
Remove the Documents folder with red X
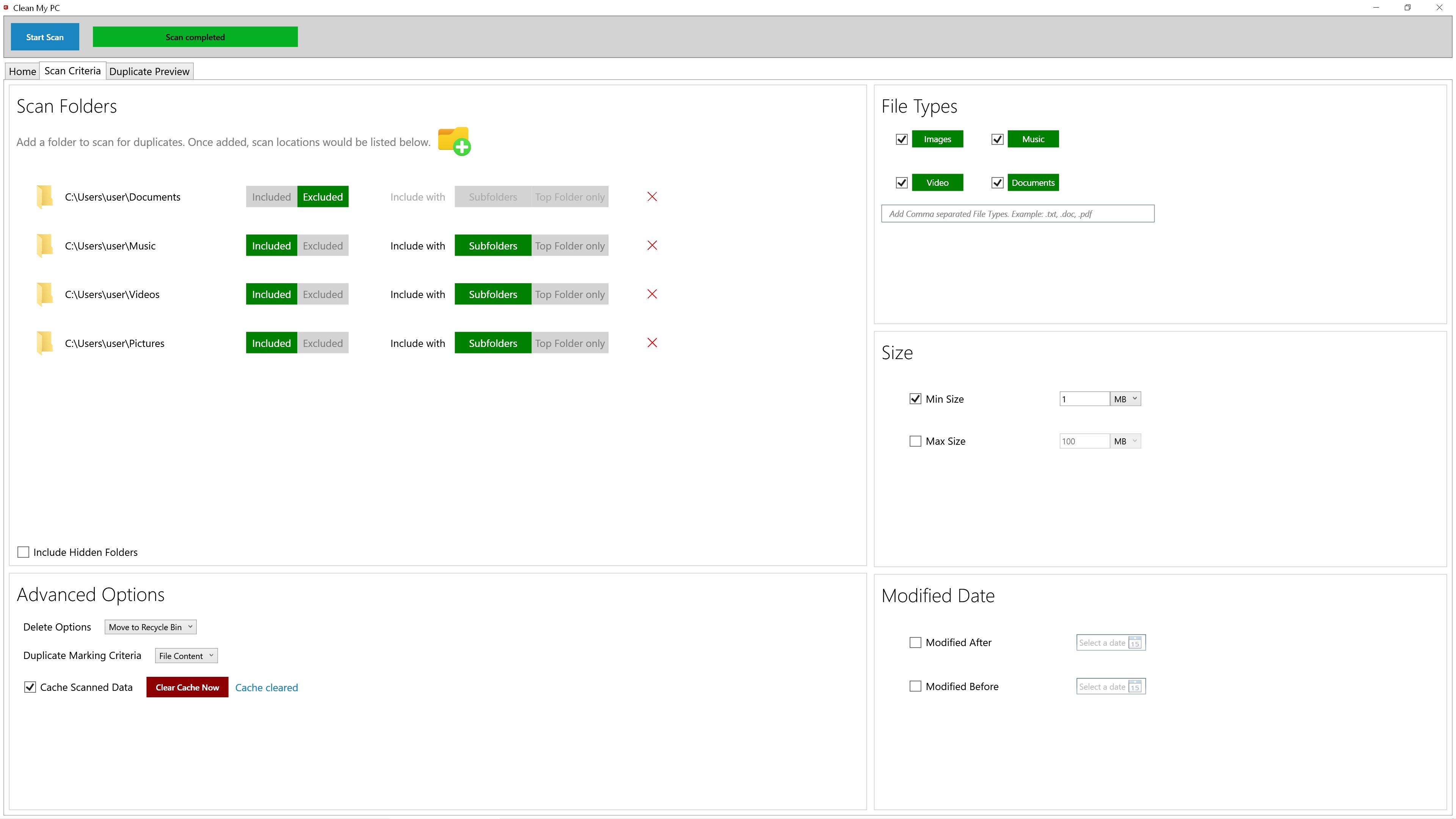tap(652, 197)
